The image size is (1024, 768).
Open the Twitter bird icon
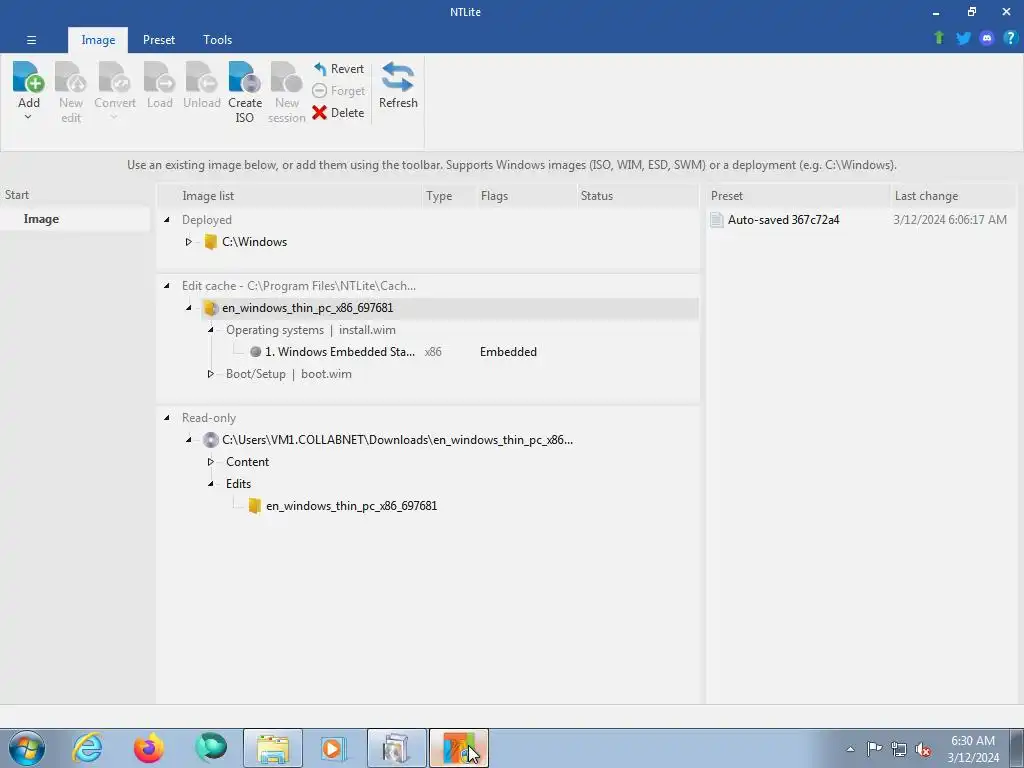coord(963,38)
